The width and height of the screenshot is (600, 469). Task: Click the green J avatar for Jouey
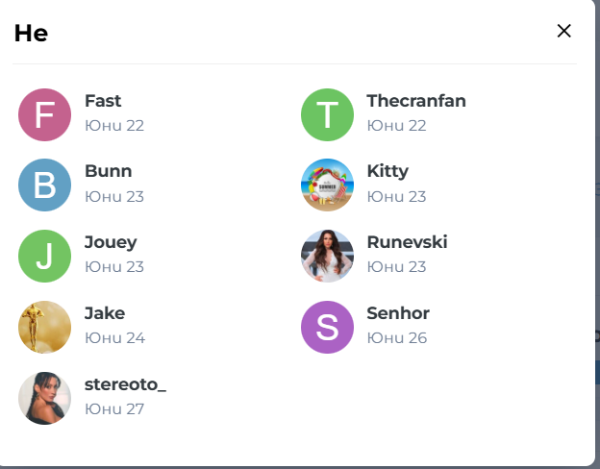click(x=45, y=256)
